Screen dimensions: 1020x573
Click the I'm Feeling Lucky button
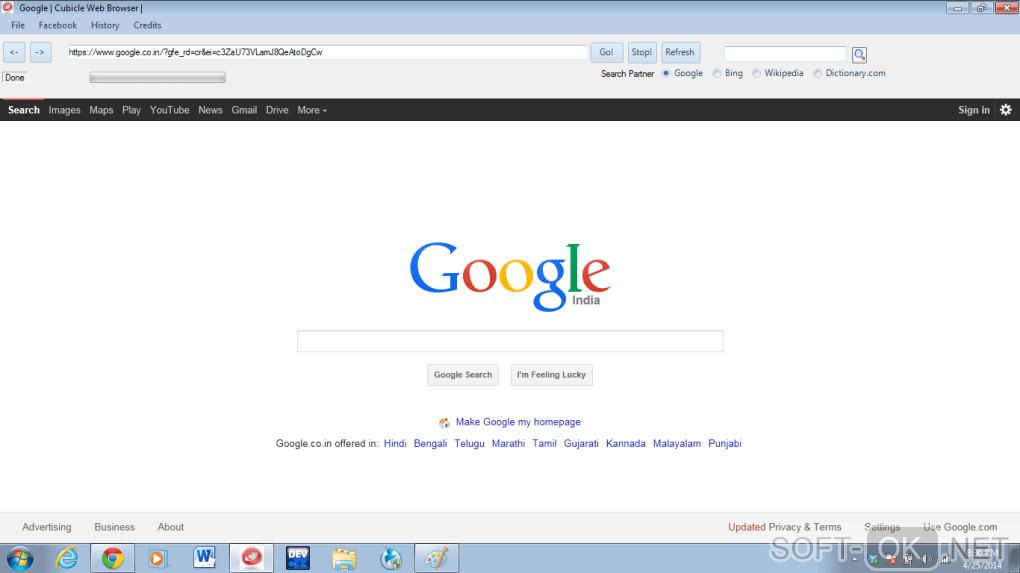click(x=551, y=375)
